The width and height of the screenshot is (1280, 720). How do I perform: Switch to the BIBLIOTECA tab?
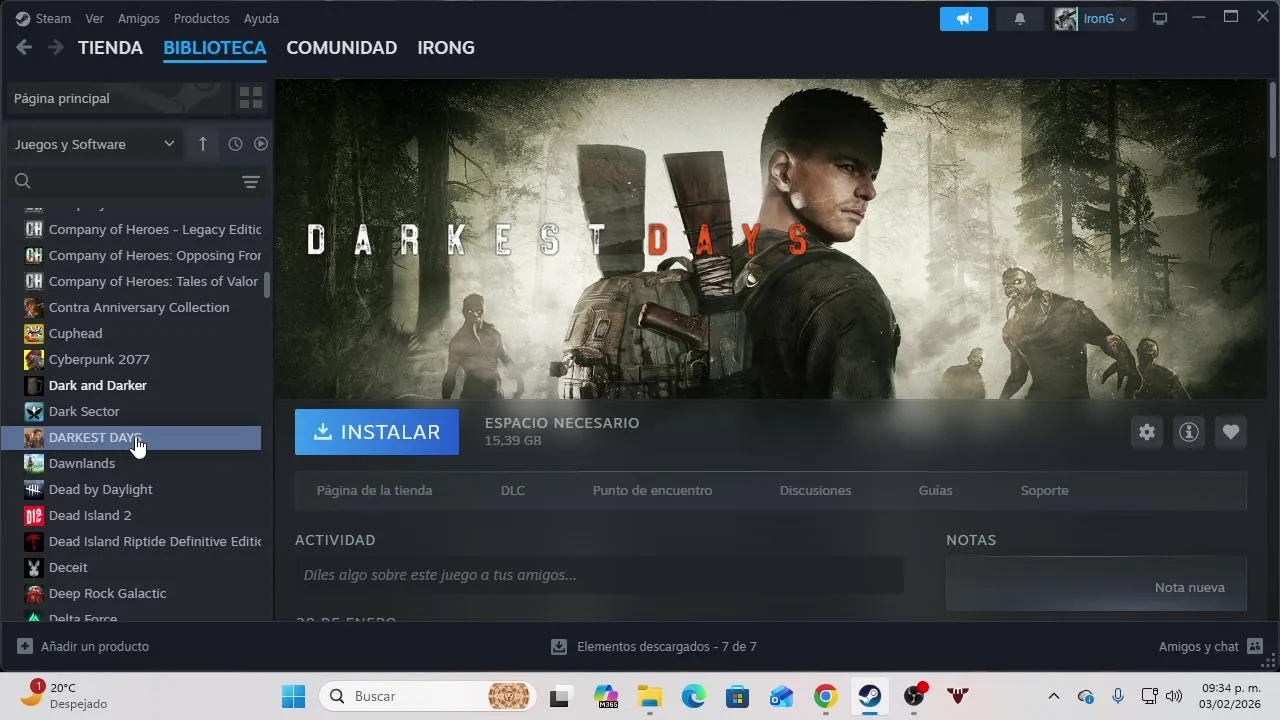point(215,48)
